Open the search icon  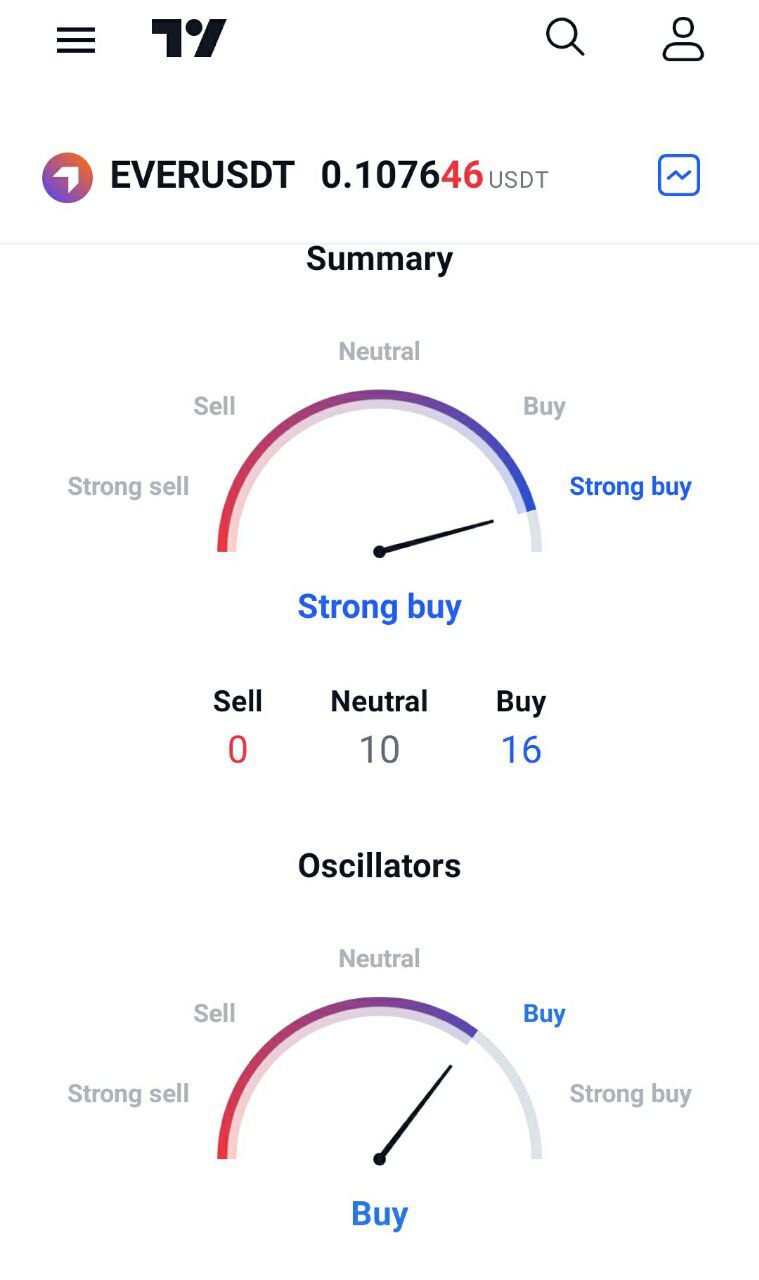click(x=565, y=39)
